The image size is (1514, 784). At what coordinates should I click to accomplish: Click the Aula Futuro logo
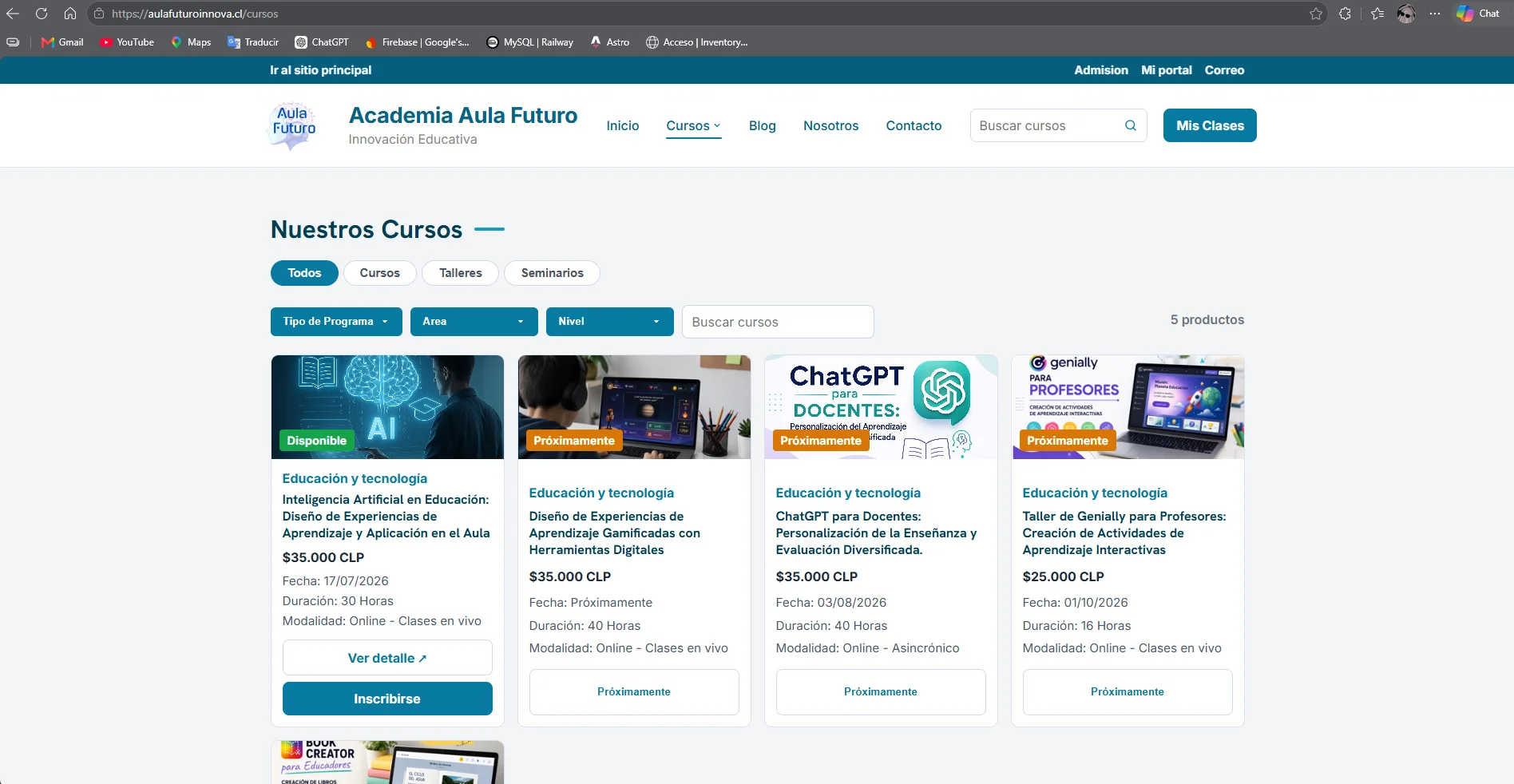(x=292, y=126)
